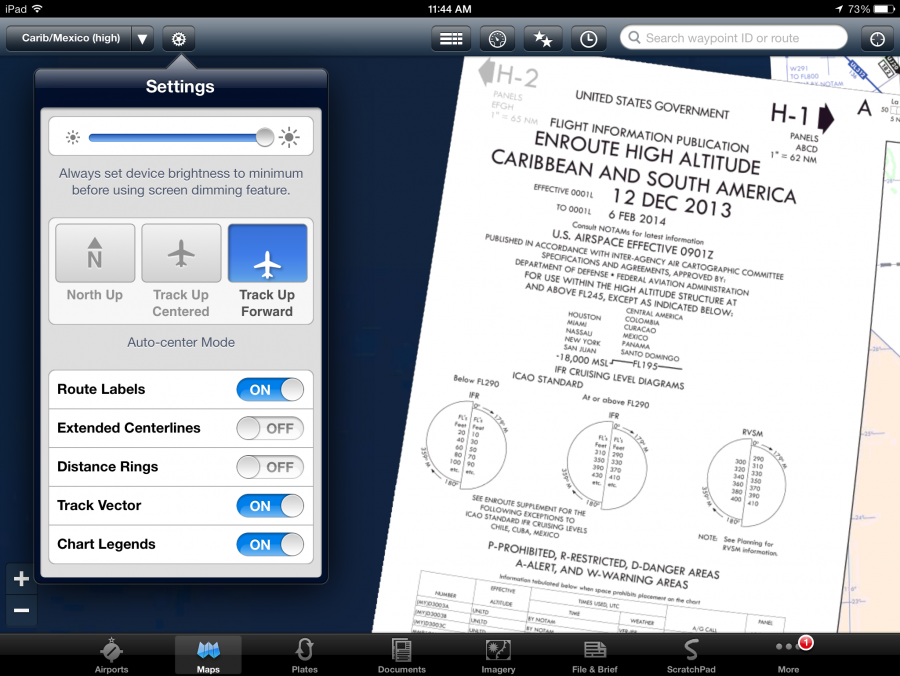Tap the waypoint search field
This screenshot has height=676, width=900.
coord(733,37)
